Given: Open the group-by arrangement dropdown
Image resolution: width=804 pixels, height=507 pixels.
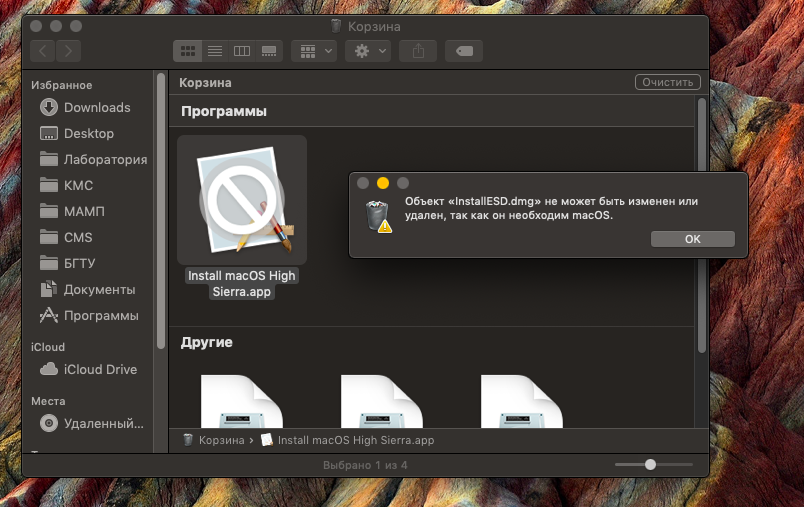Looking at the screenshot, I should tap(314, 51).
